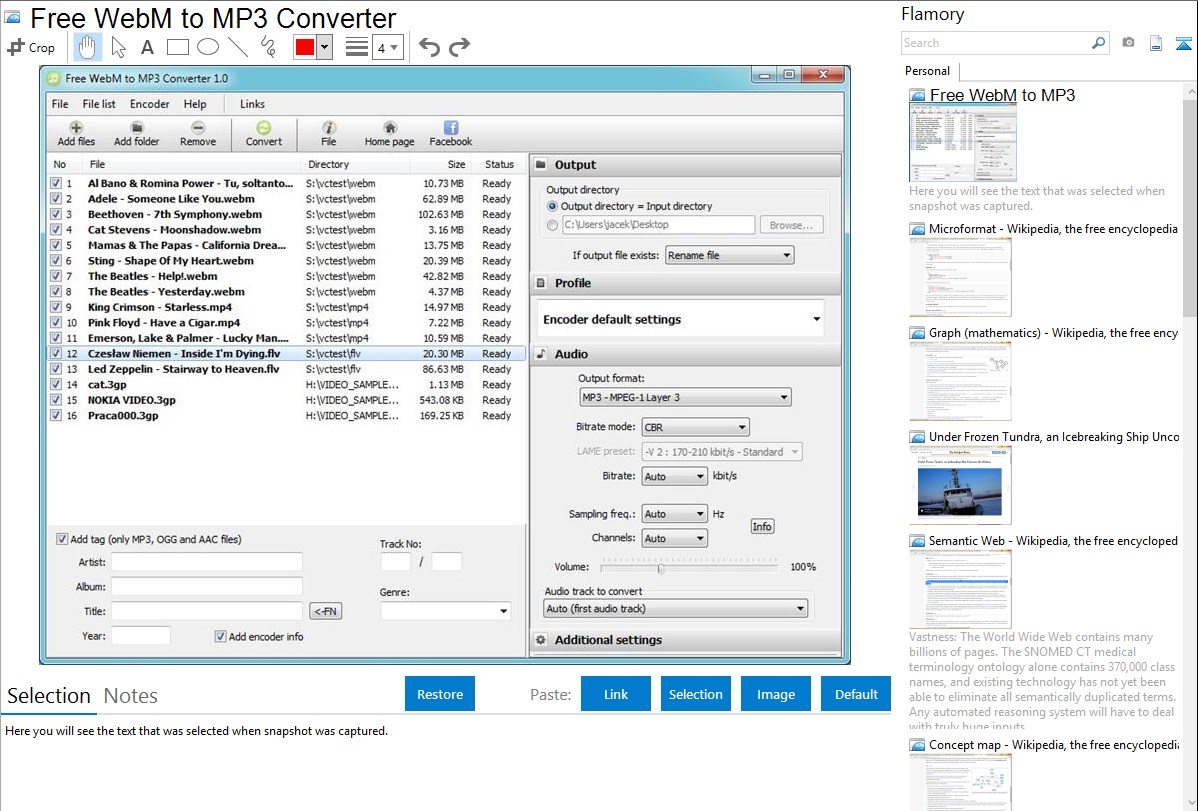Open the red color picker dropdown
1198x811 pixels.
coord(324,47)
